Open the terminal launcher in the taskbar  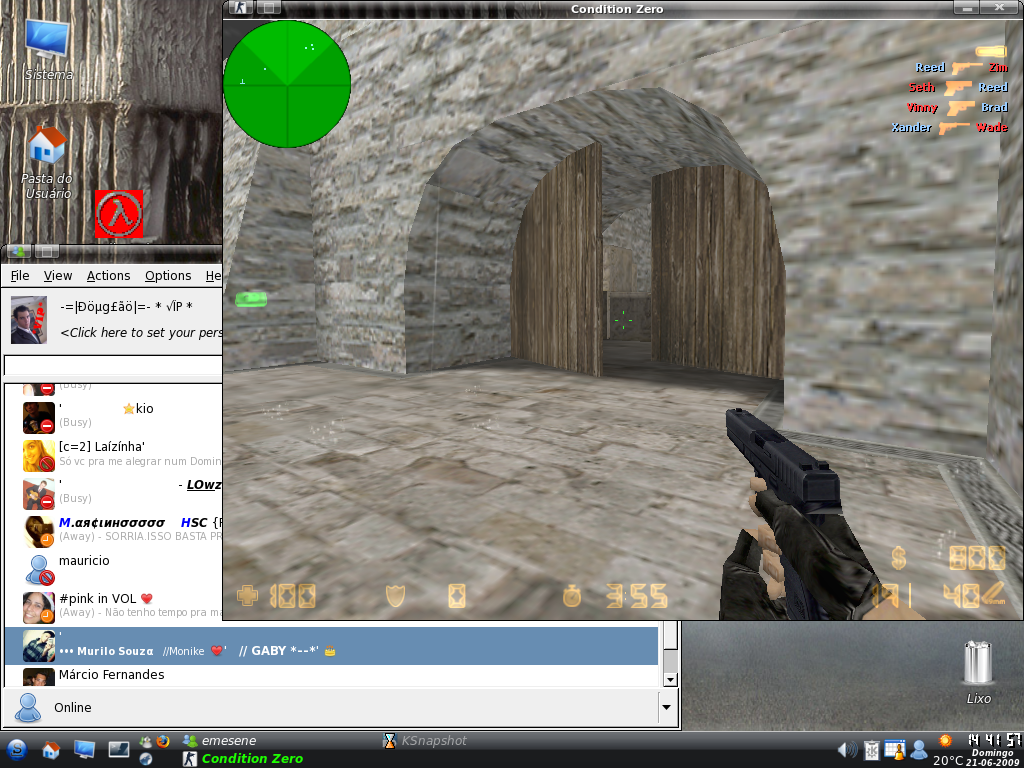tap(119, 749)
